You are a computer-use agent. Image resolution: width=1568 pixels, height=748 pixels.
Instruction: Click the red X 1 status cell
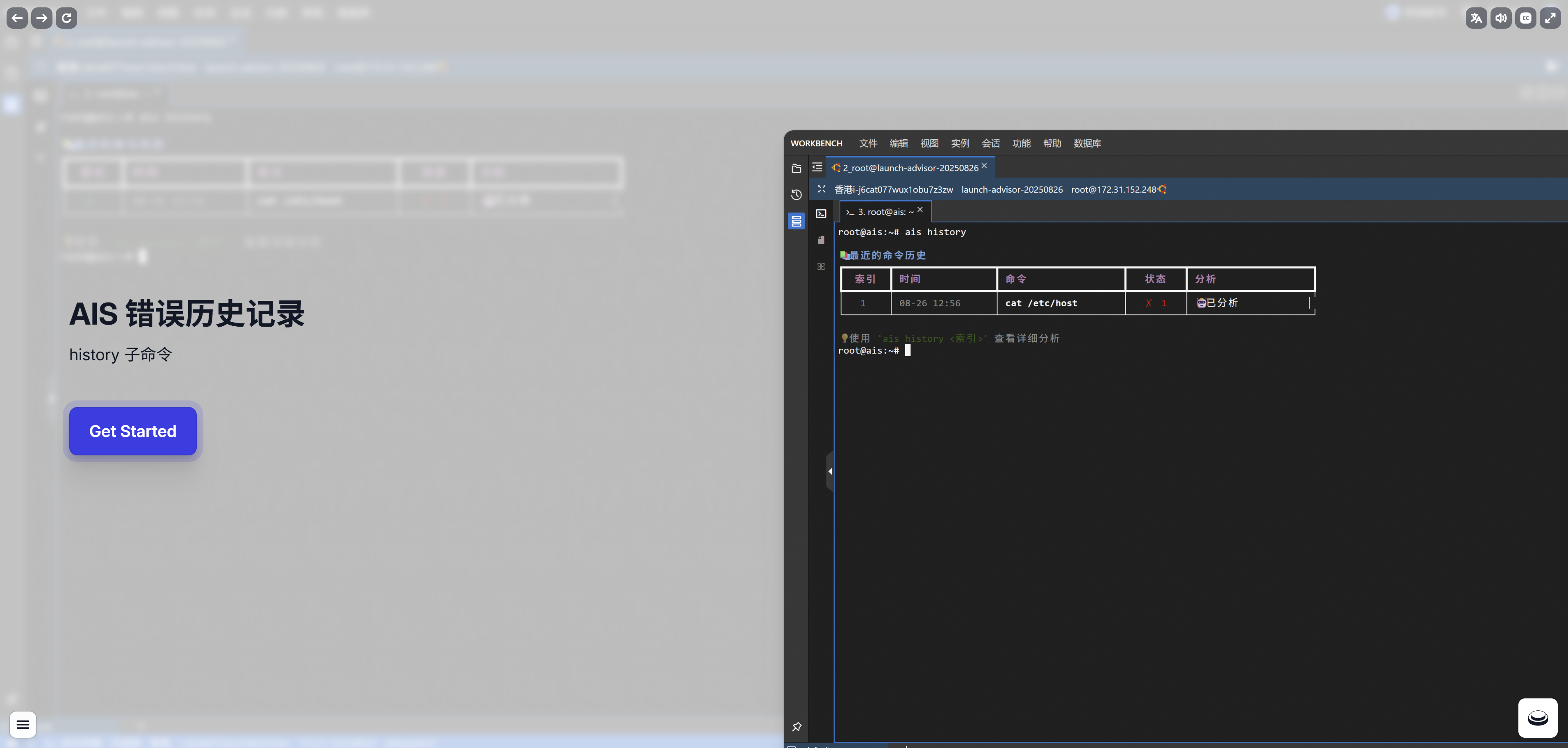pos(1156,303)
